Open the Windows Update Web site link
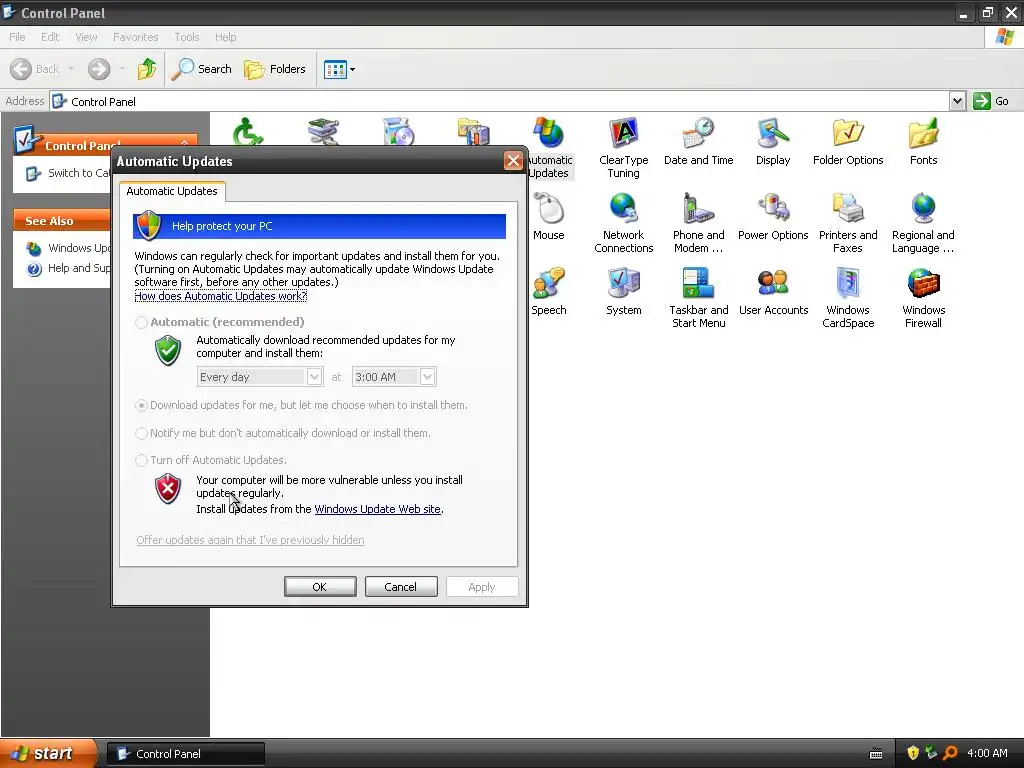The width and height of the screenshot is (1024, 768). [x=377, y=509]
